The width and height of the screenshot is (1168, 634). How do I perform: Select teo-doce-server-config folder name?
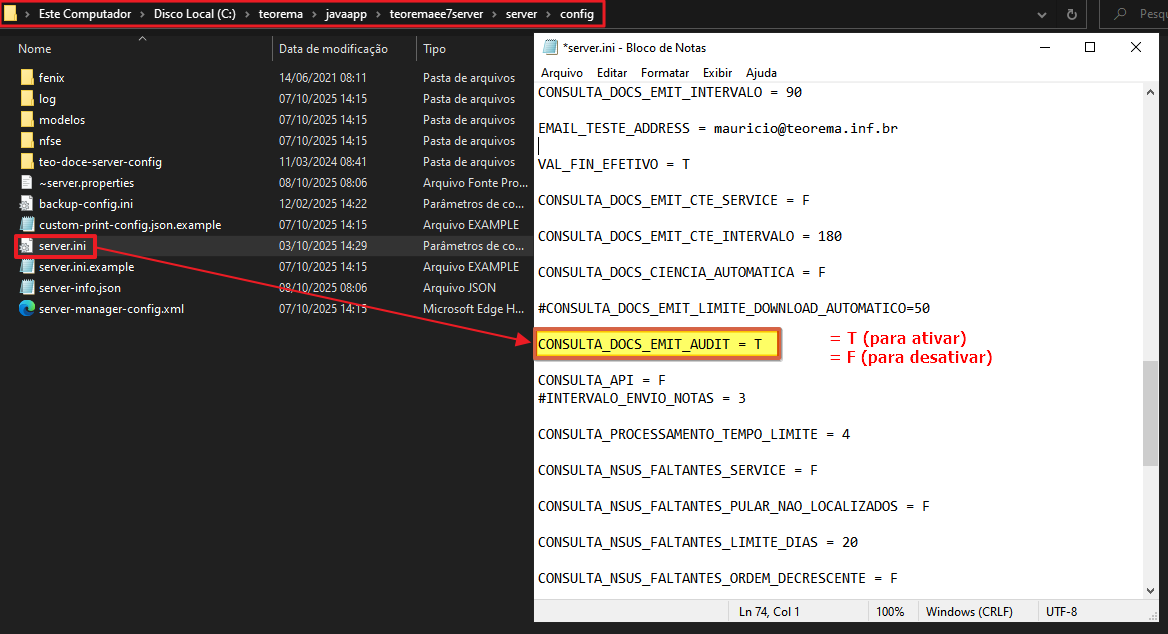pos(101,162)
